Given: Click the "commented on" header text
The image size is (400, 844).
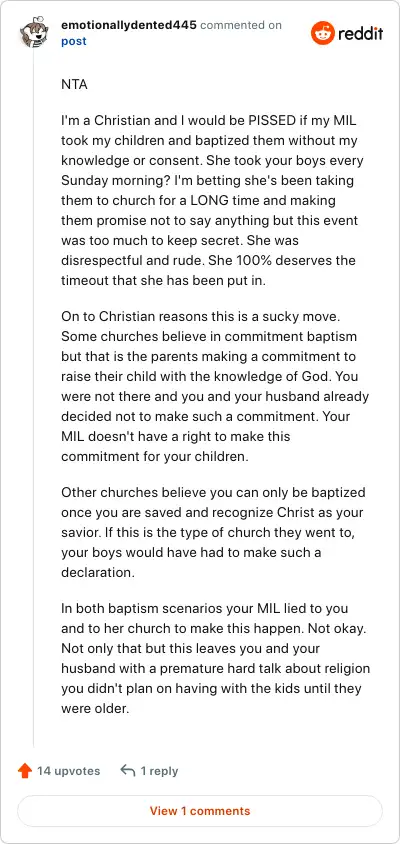Looking at the screenshot, I should 241,25.
